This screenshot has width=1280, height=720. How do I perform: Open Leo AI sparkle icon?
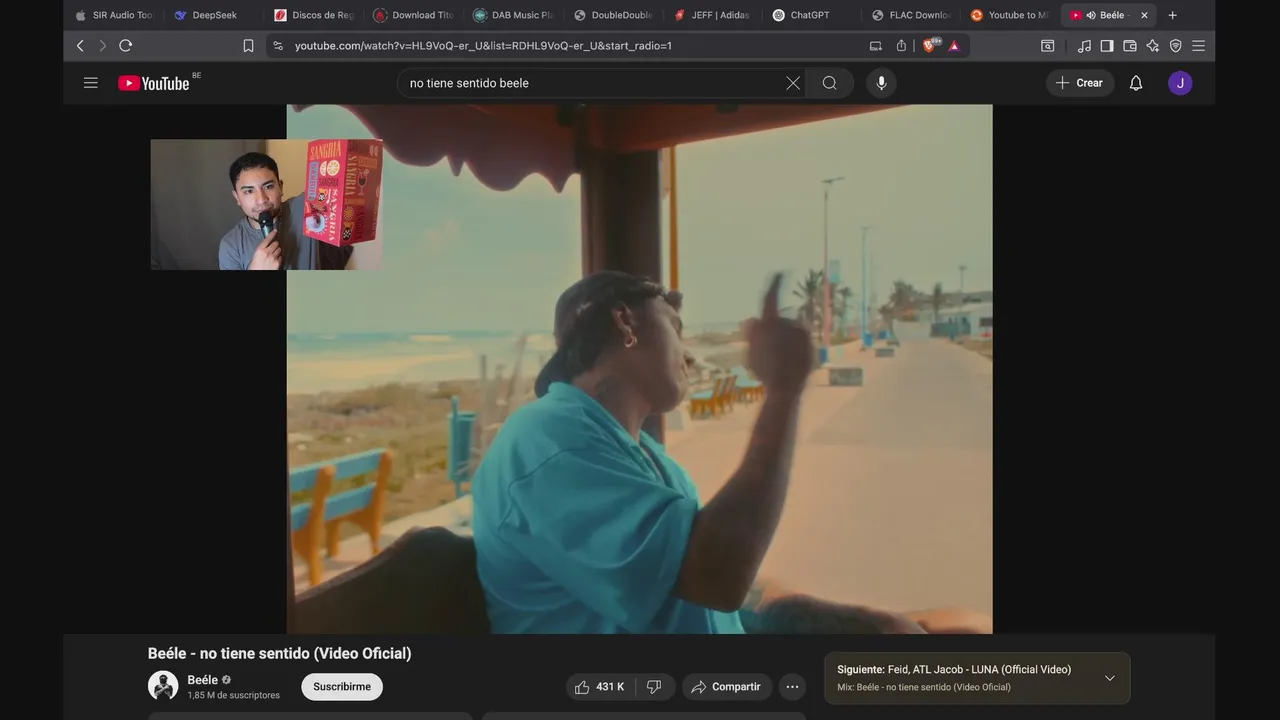pyautogui.click(x=1153, y=46)
